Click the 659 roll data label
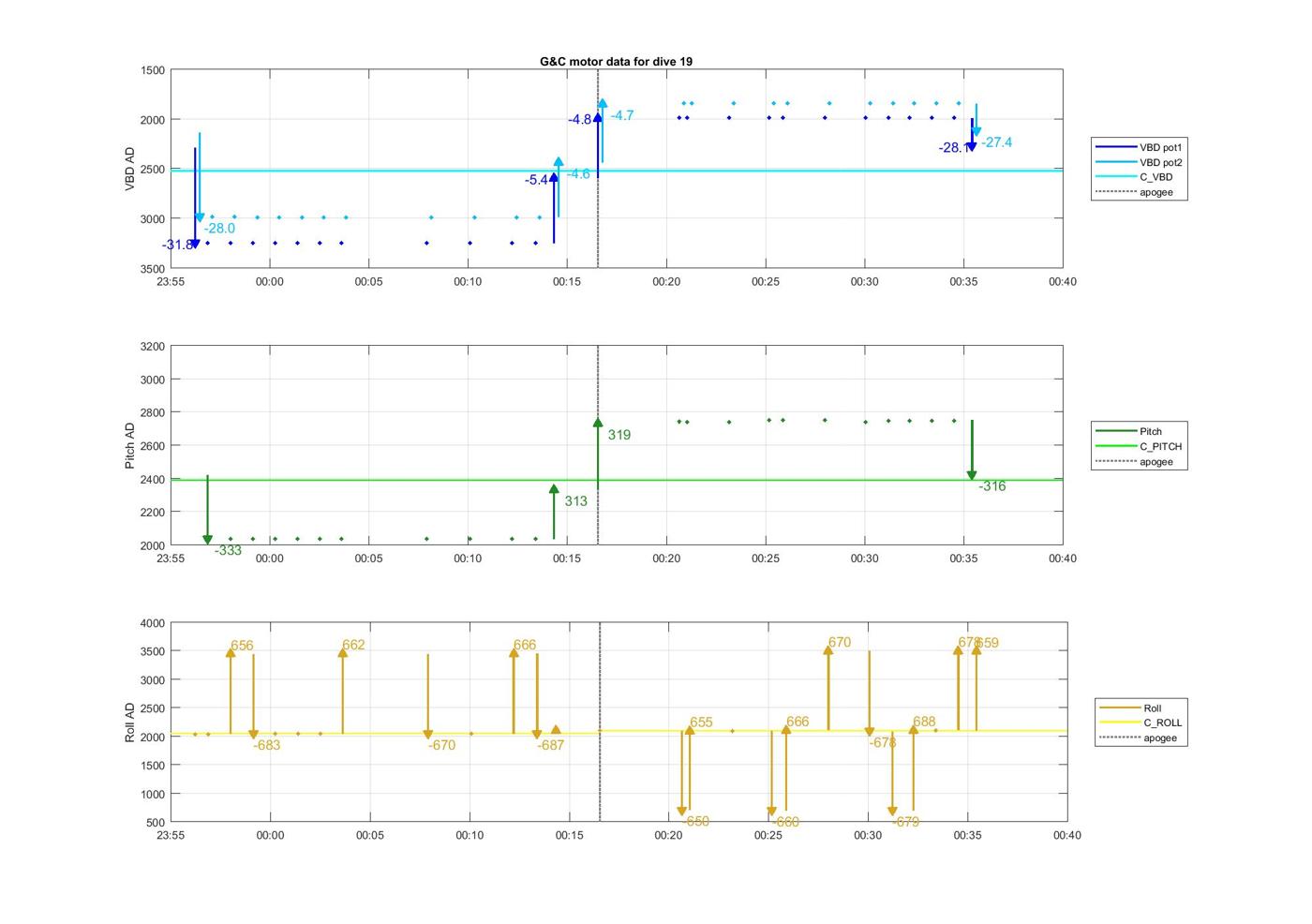The width and height of the screenshot is (1312, 924). pos(988,643)
